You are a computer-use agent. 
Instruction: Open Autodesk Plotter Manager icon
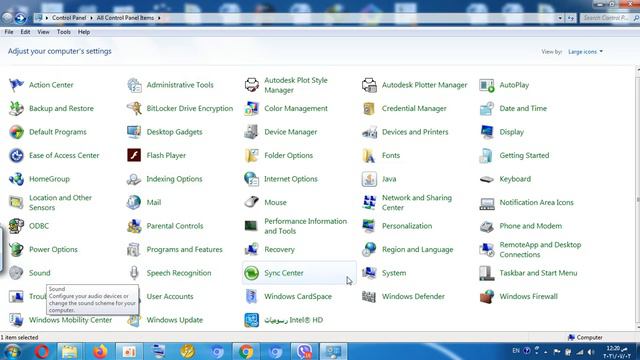(x=369, y=85)
